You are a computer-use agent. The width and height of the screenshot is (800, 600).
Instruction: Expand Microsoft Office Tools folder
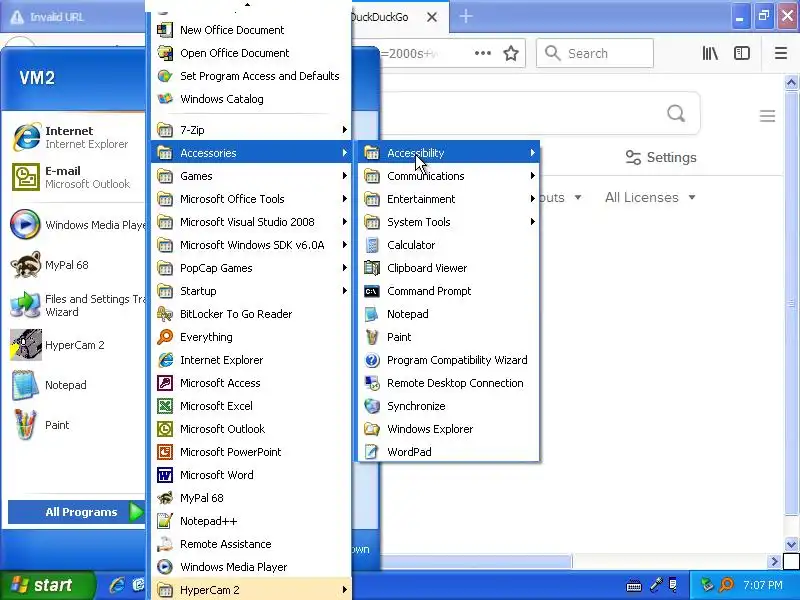click(251, 199)
